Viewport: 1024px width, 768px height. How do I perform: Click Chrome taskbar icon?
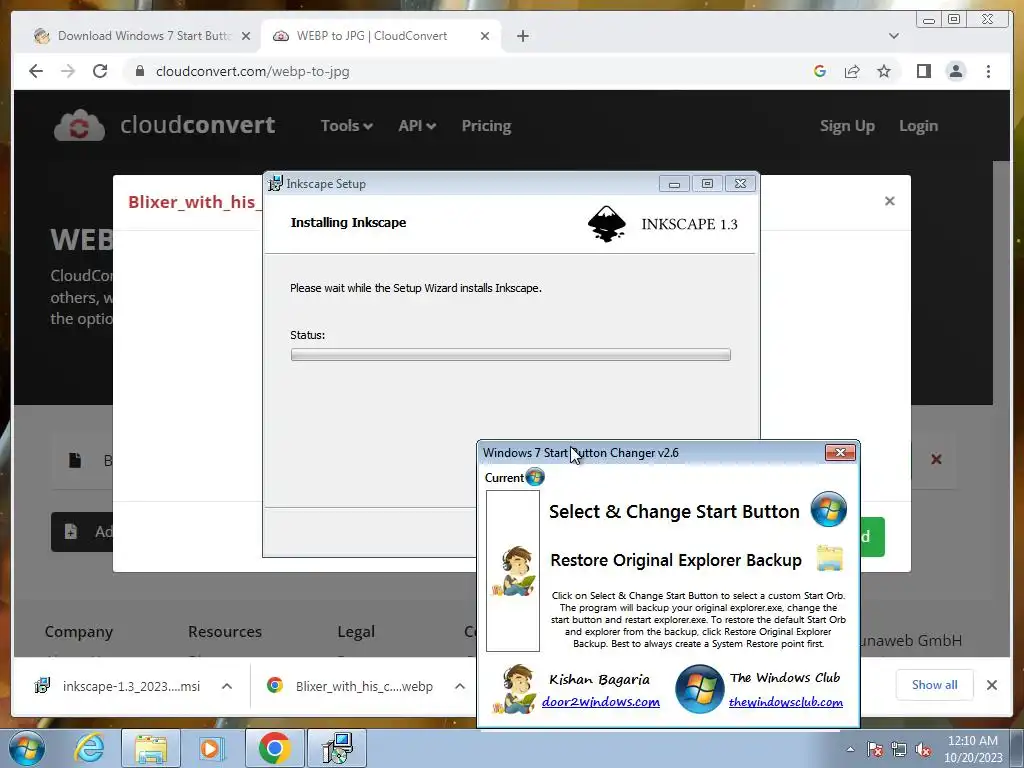click(x=275, y=748)
